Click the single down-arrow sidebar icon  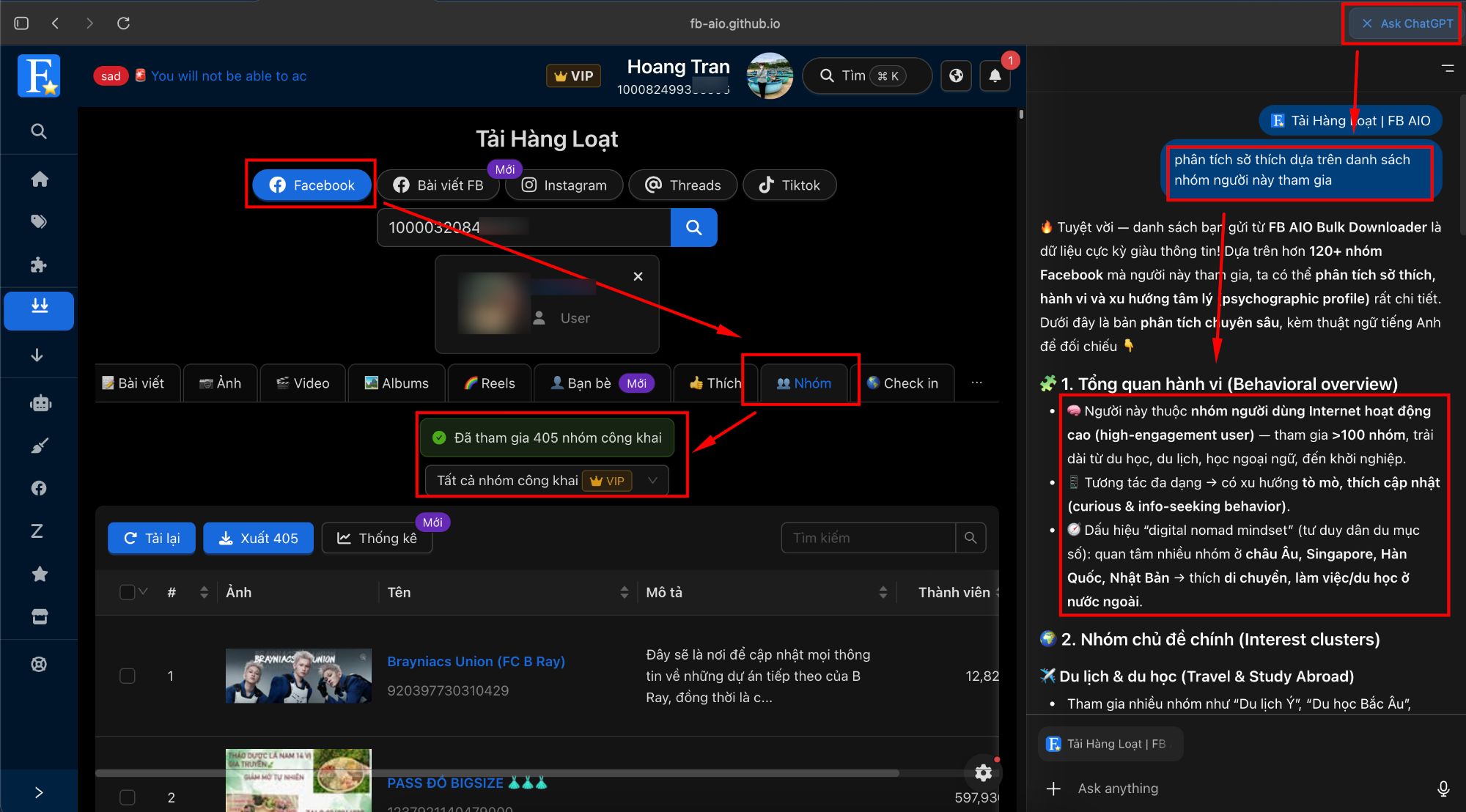click(37, 355)
